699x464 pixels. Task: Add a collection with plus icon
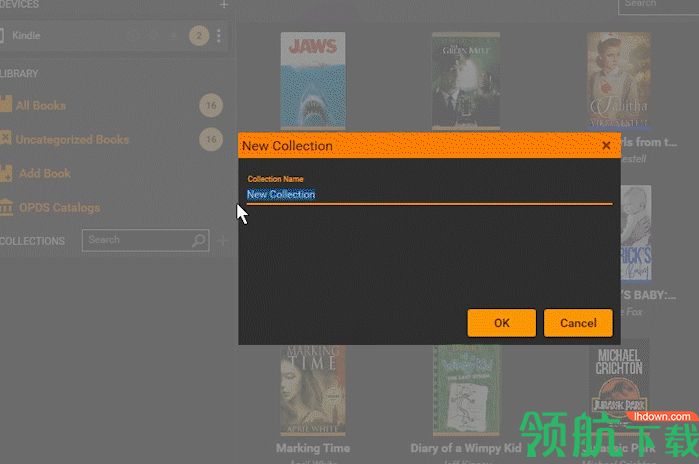[222, 241]
